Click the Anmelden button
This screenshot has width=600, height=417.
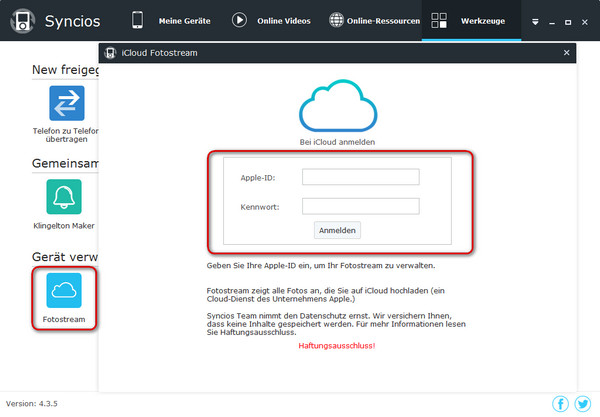tap(337, 230)
